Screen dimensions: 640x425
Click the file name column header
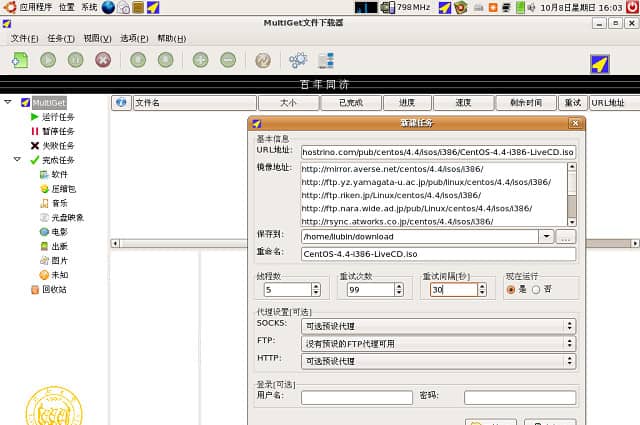click(195, 103)
